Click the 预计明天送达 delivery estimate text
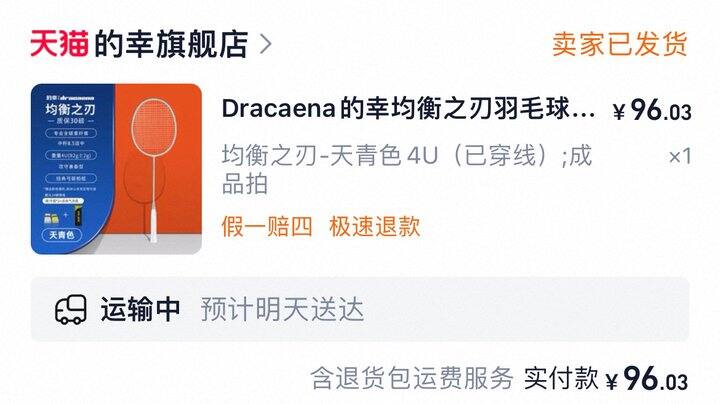 (282, 309)
